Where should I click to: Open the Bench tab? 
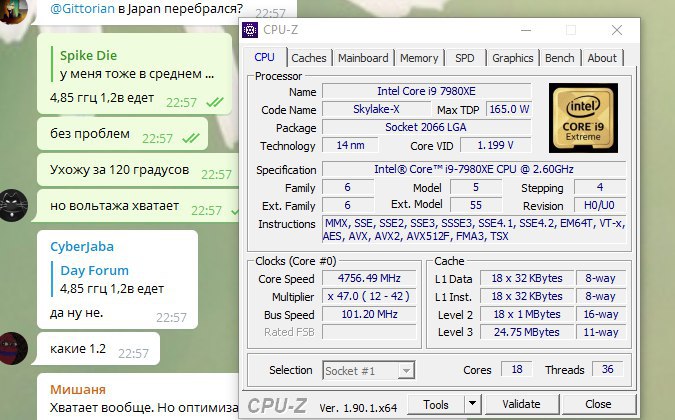tap(559, 58)
